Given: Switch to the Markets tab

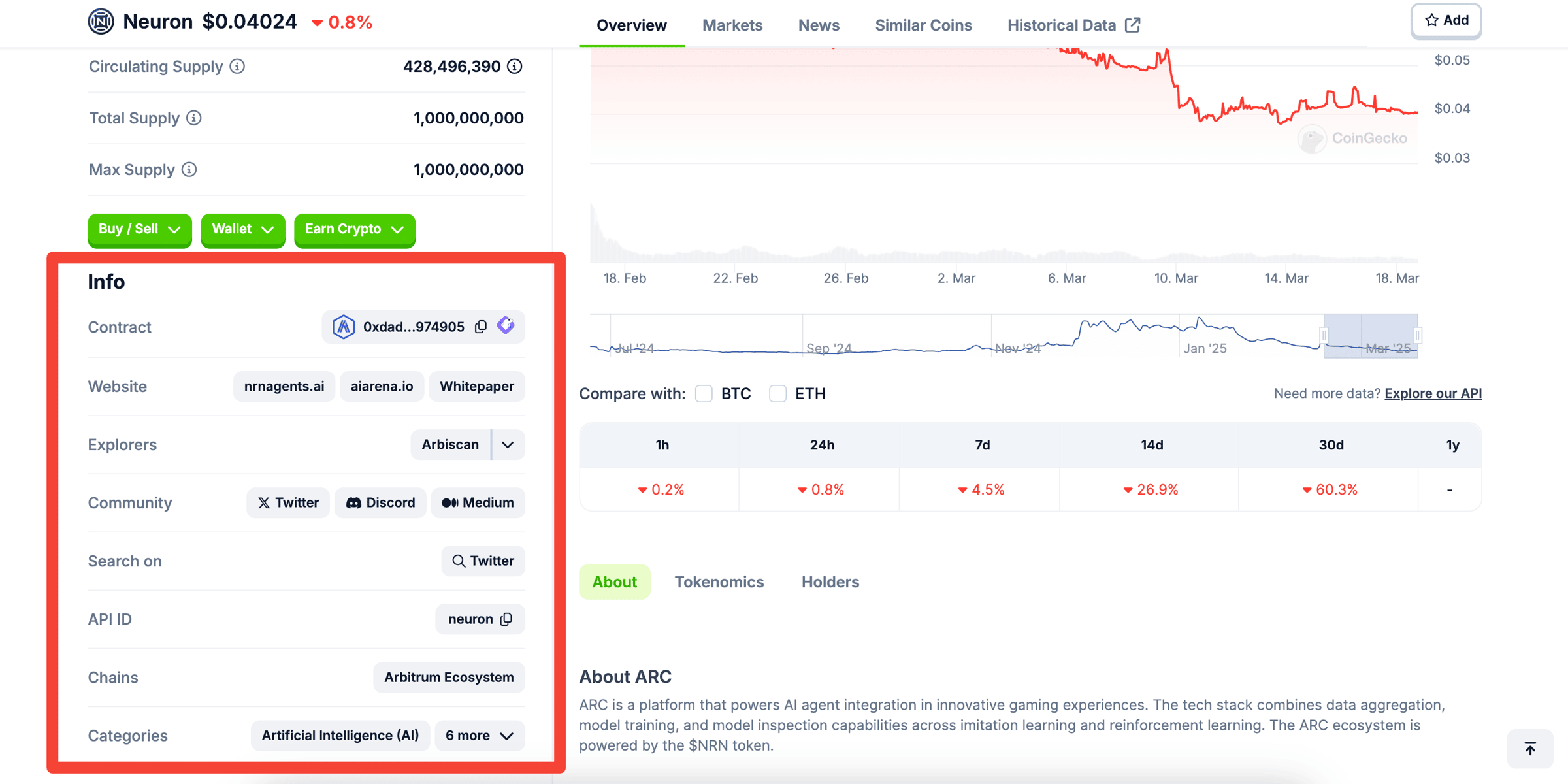Looking at the screenshot, I should tap(732, 25).
